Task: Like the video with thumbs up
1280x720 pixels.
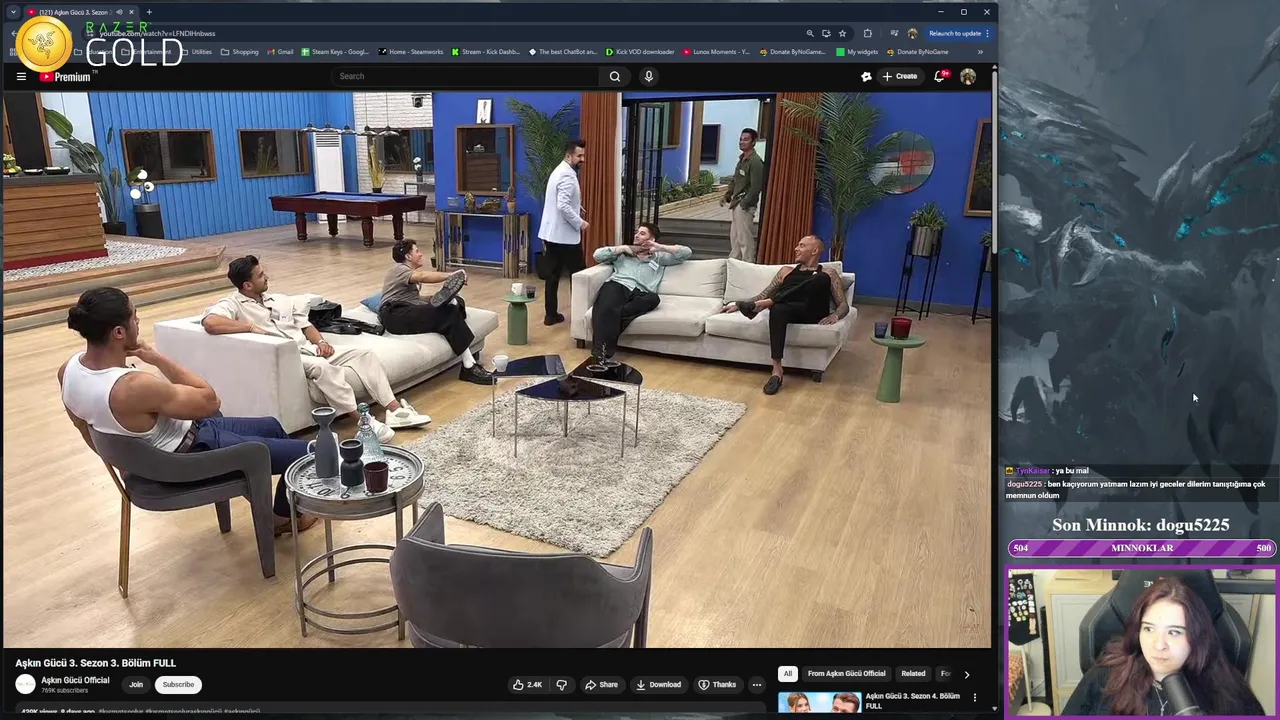Action: point(527,684)
